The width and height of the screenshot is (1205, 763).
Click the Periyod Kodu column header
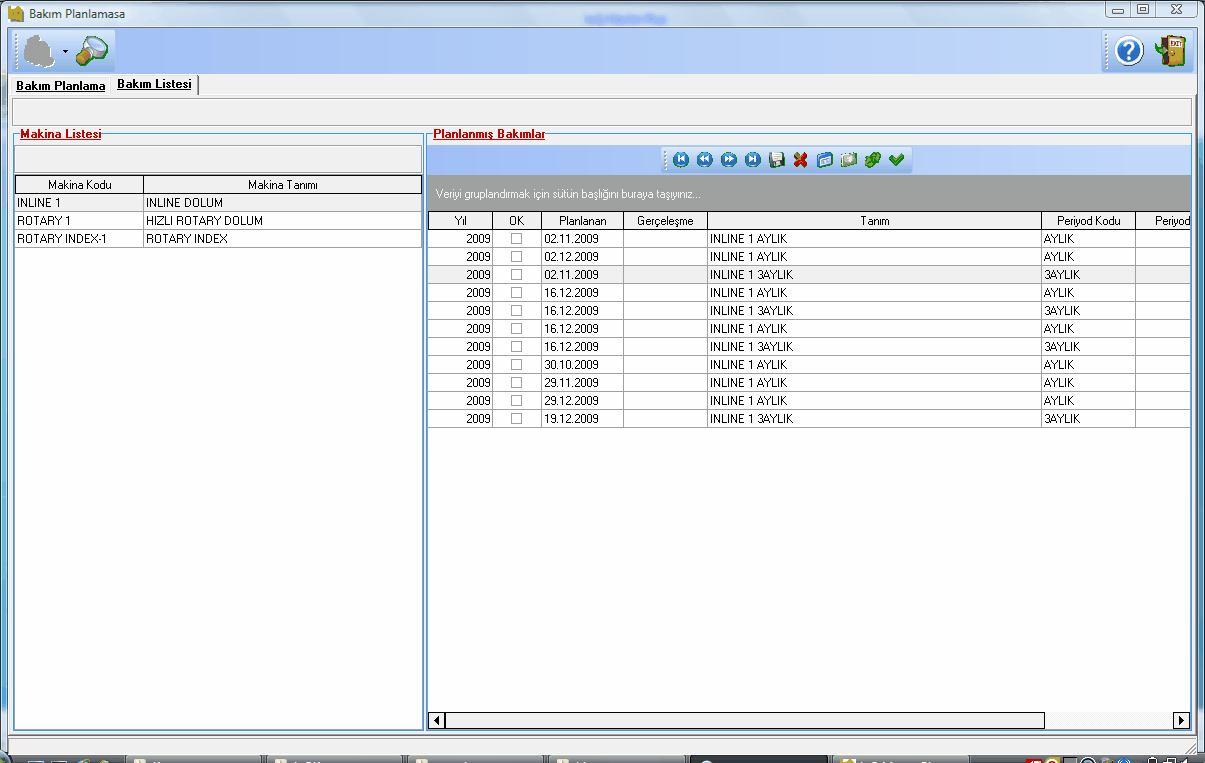click(1088, 221)
